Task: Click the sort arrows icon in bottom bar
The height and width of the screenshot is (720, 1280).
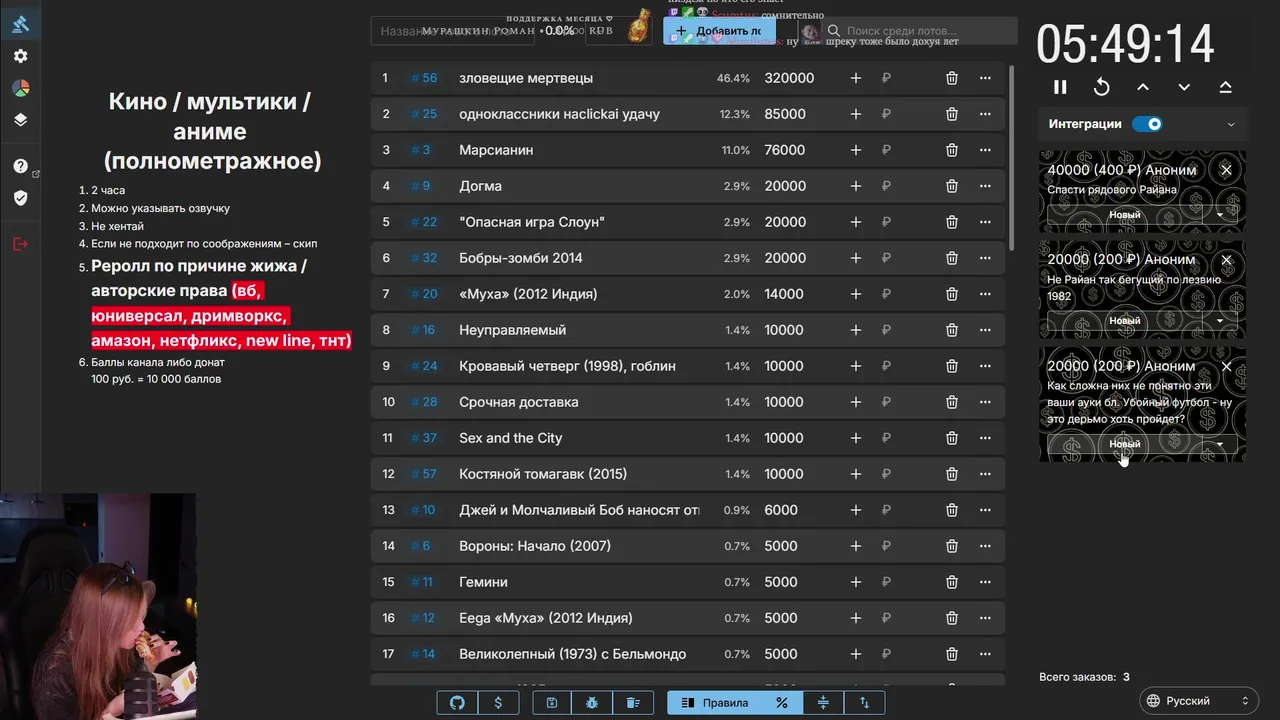Action: (x=864, y=703)
